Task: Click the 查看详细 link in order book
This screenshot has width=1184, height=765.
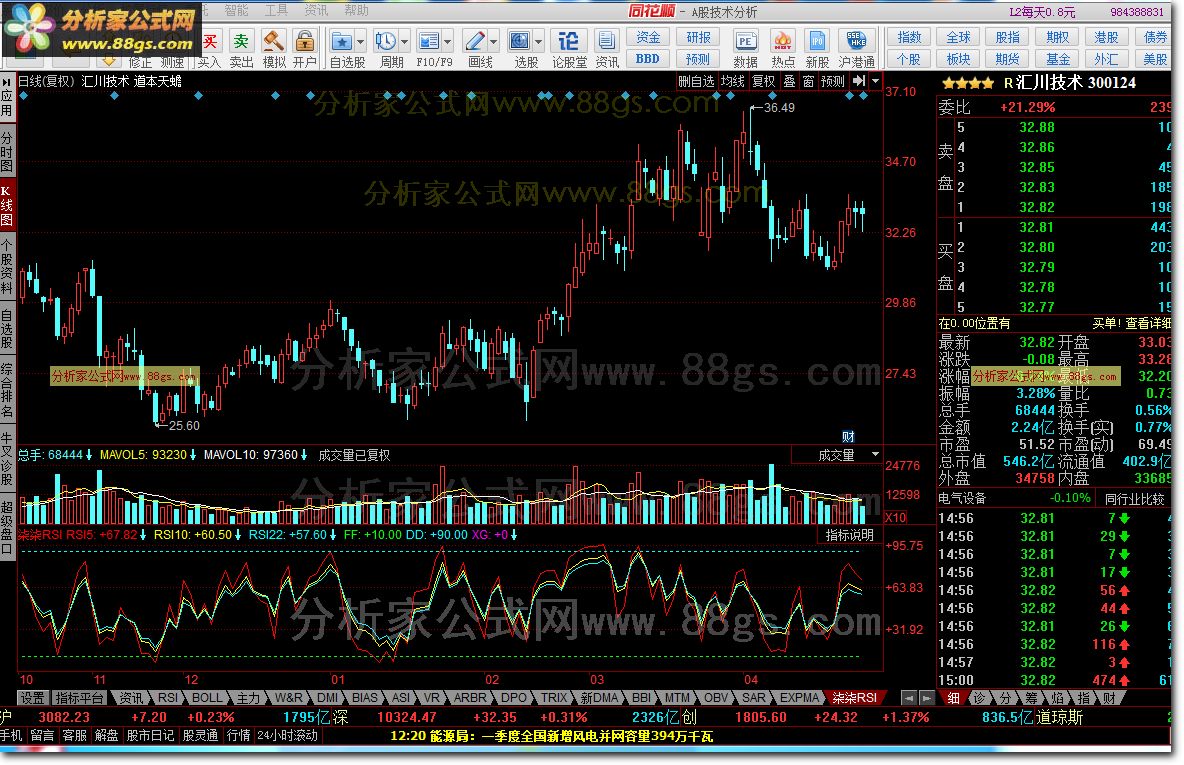Action: click(1149, 323)
